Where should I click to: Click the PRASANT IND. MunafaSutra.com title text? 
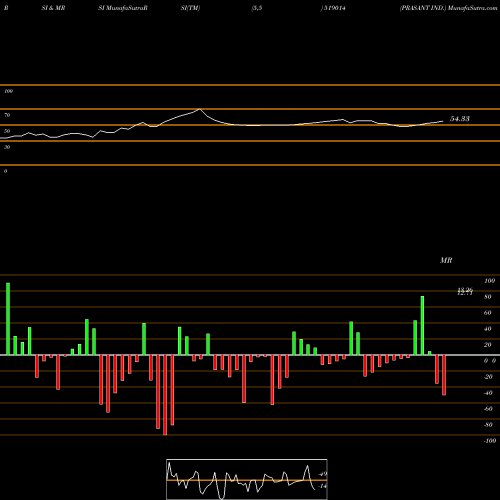(x=449, y=8)
